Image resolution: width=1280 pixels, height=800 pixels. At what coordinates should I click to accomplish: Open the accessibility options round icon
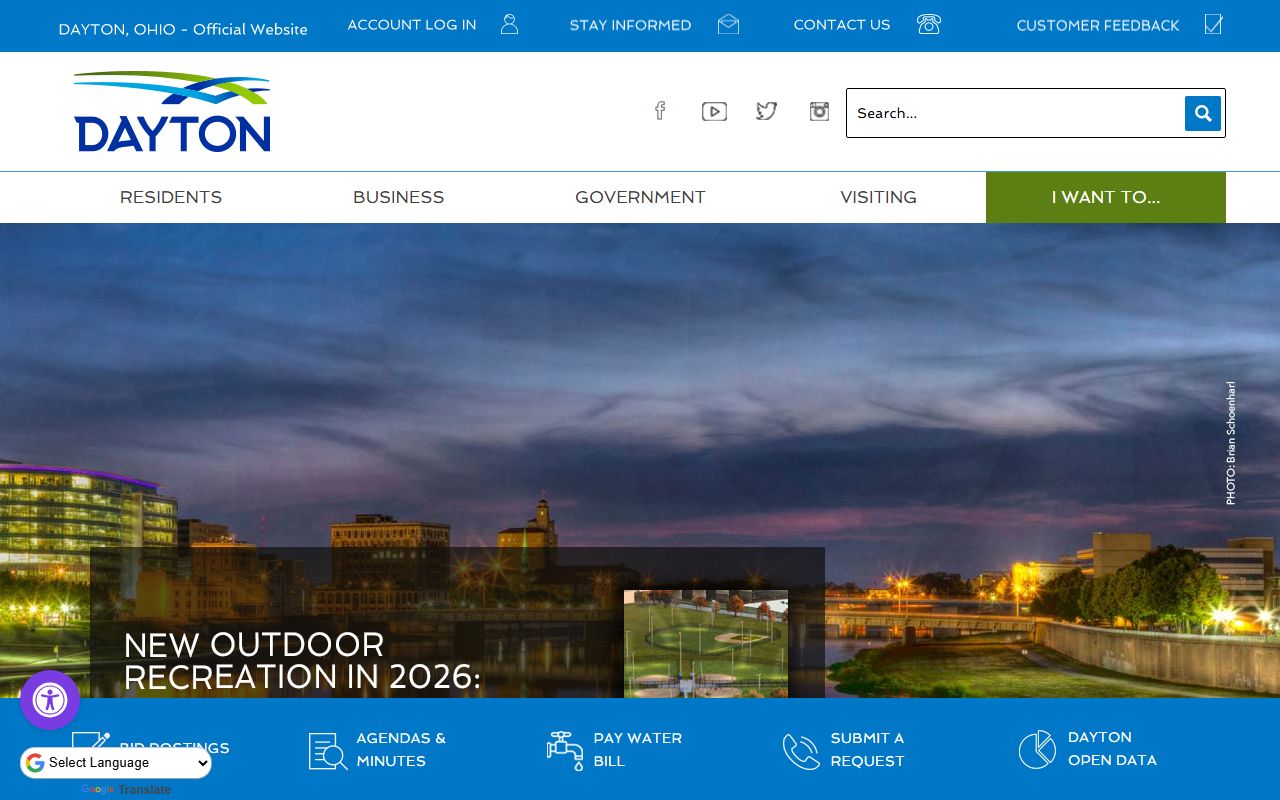pyautogui.click(x=50, y=700)
